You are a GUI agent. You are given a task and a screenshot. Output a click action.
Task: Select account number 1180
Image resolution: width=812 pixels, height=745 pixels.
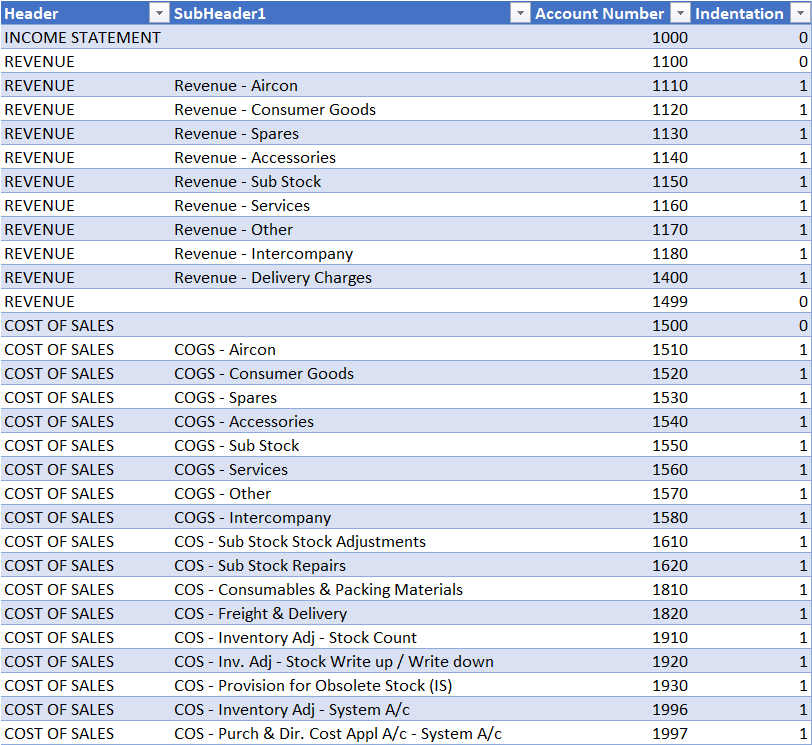(x=670, y=254)
